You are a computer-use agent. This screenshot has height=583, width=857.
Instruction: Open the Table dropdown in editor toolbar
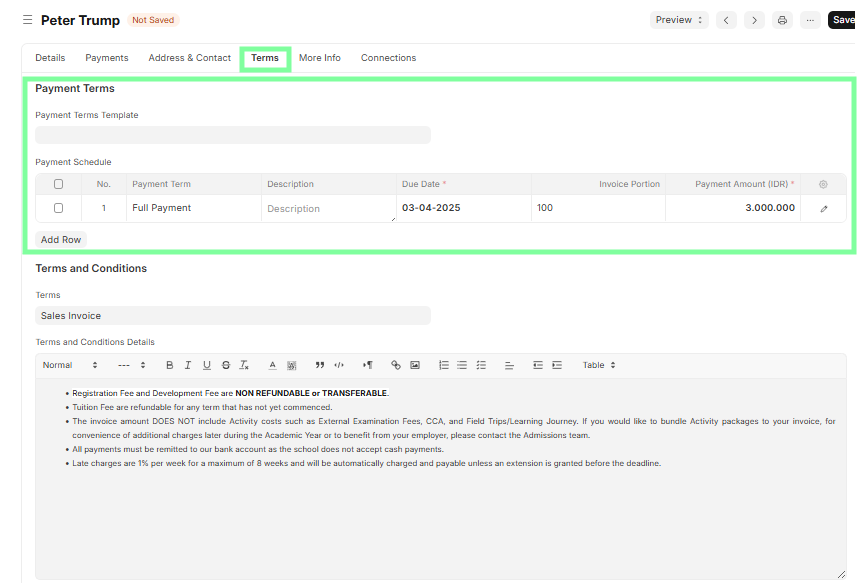tap(599, 365)
